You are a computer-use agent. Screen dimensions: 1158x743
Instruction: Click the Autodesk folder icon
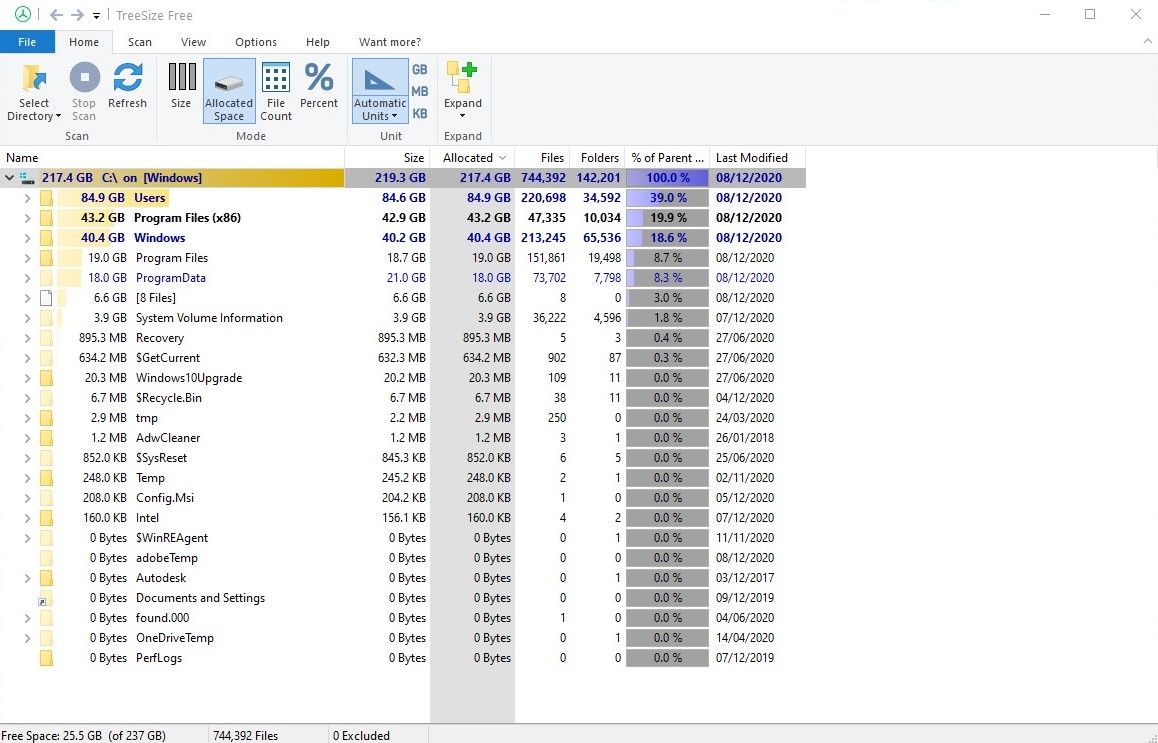[x=46, y=578]
